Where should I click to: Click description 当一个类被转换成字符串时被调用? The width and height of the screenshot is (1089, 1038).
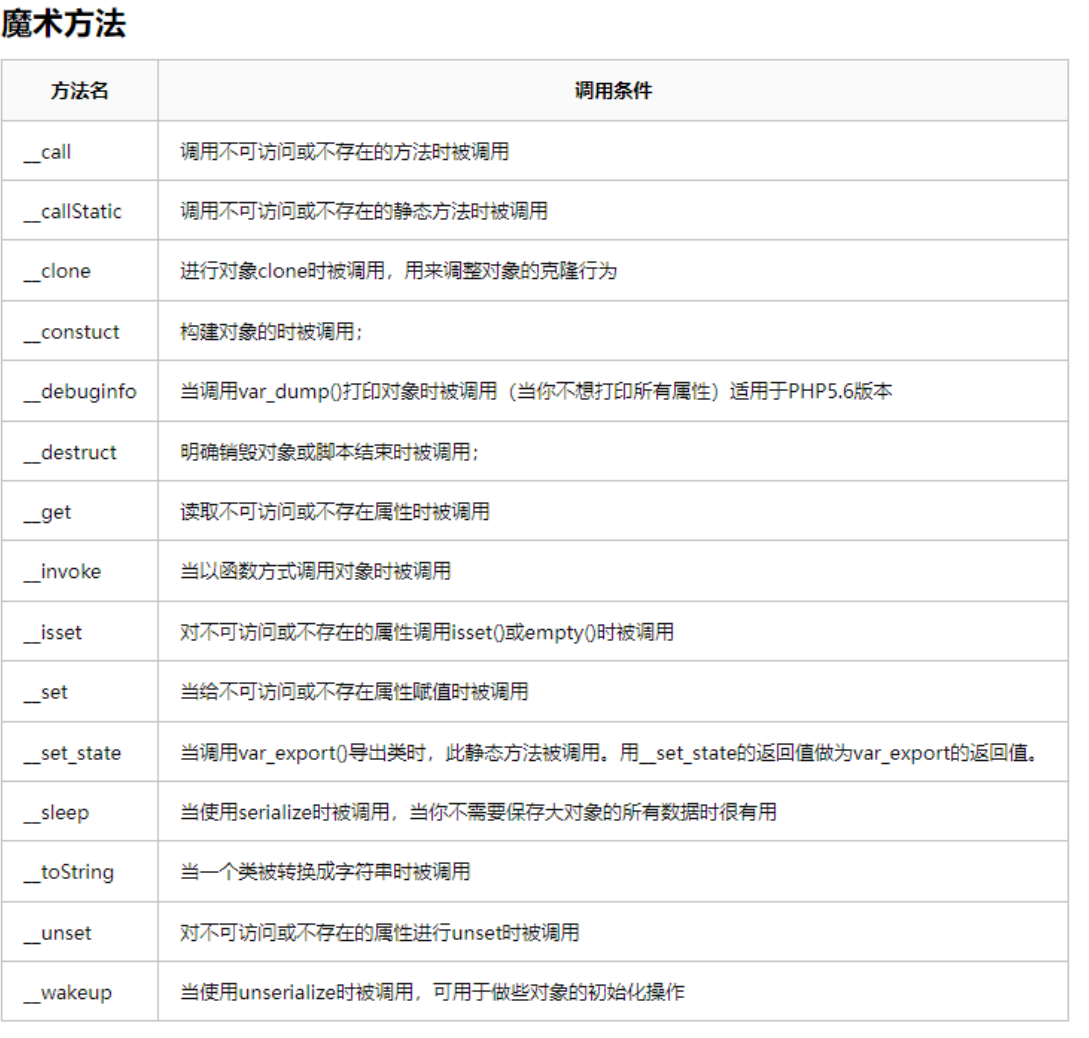pyautogui.click(x=325, y=872)
